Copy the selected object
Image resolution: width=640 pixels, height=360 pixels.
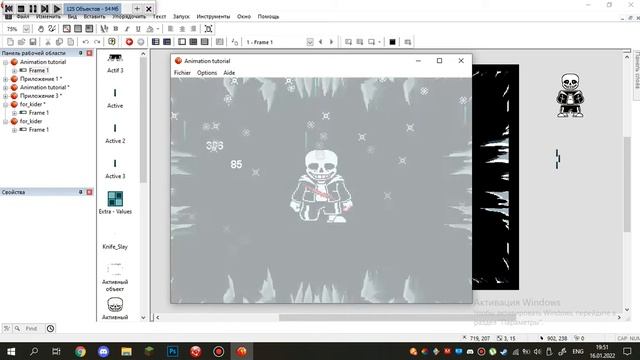click(x=59, y=42)
